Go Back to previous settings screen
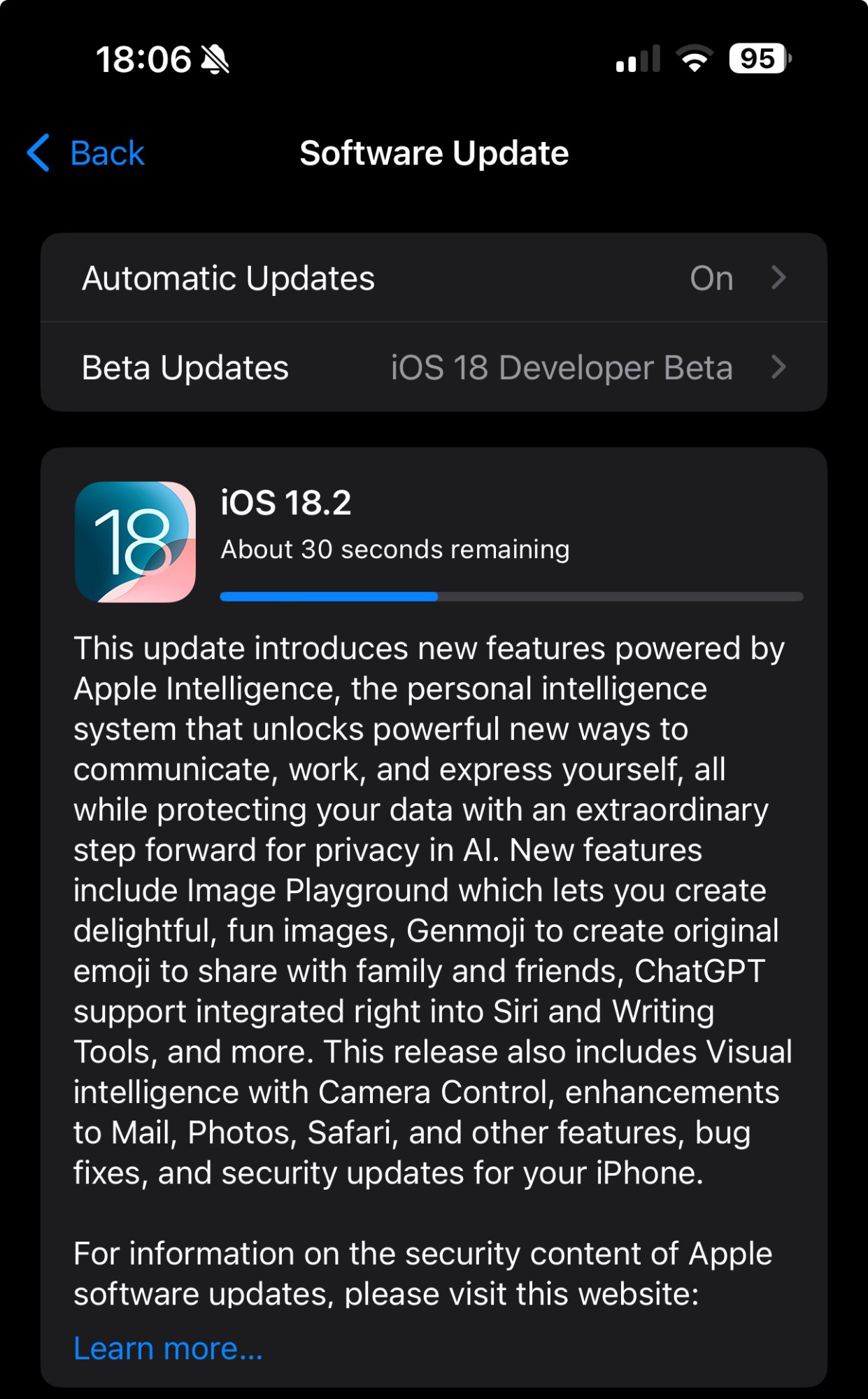The height and width of the screenshot is (1399, 868). click(x=85, y=152)
